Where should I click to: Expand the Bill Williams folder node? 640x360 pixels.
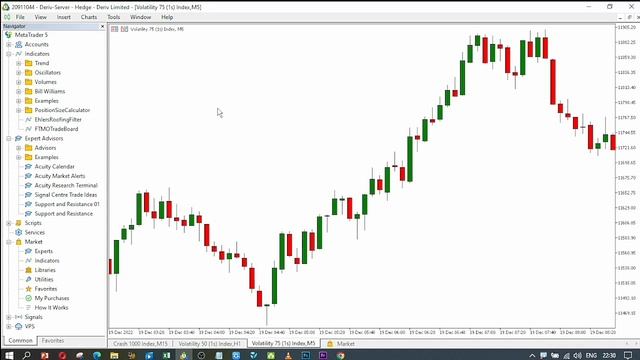pyautogui.click(x=18, y=91)
